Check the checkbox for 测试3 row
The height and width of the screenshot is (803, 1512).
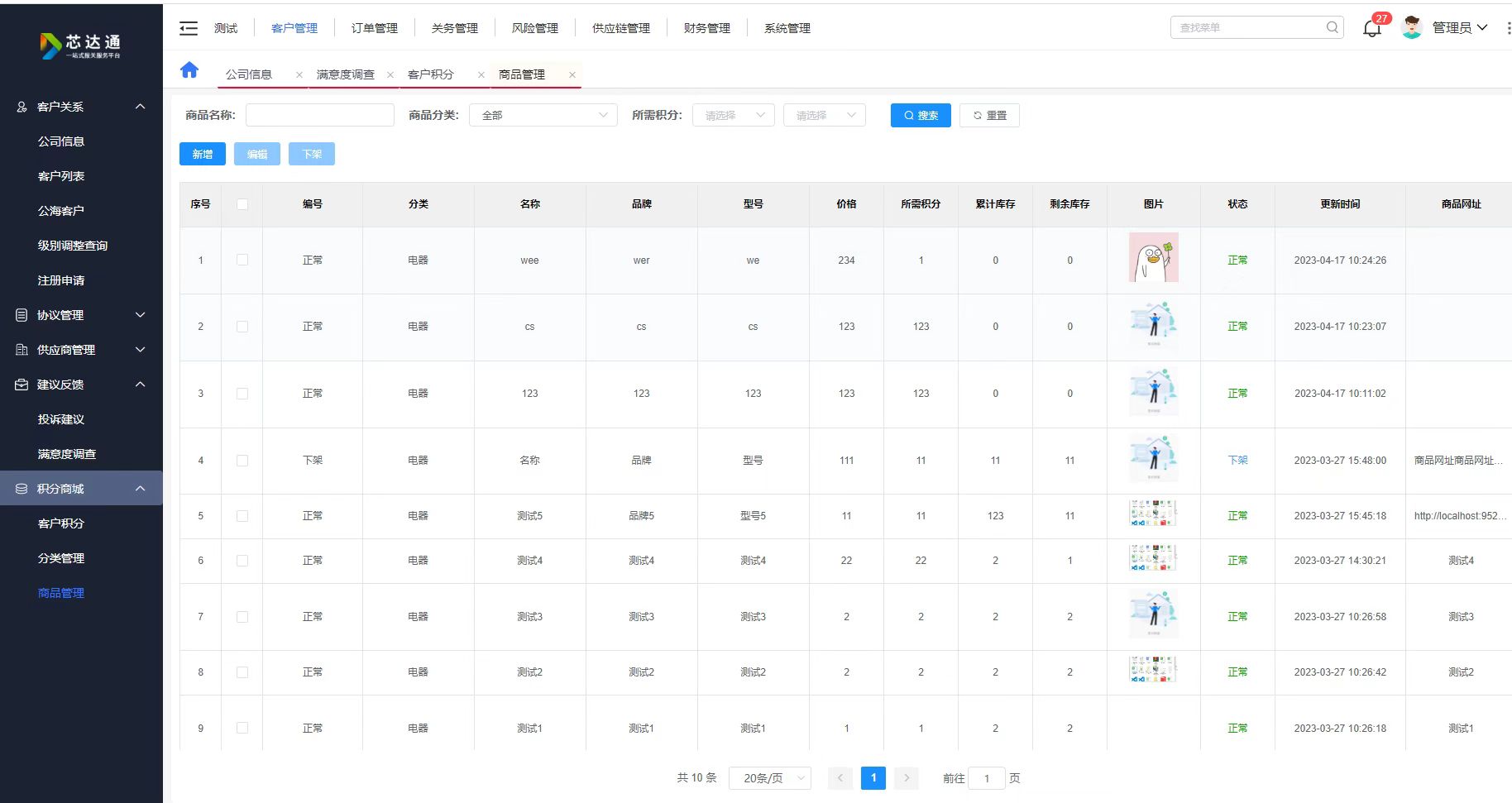242,617
